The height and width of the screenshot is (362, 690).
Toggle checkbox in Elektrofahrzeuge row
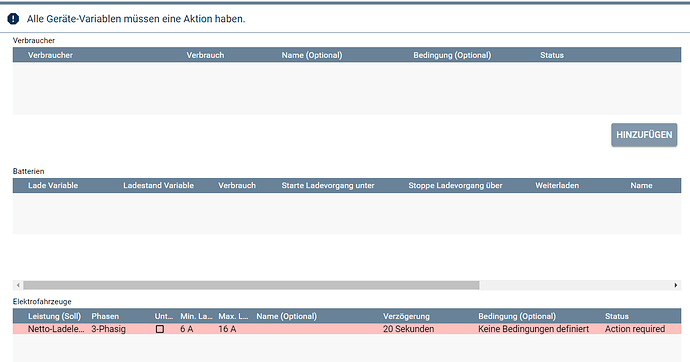[x=160, y=329]
